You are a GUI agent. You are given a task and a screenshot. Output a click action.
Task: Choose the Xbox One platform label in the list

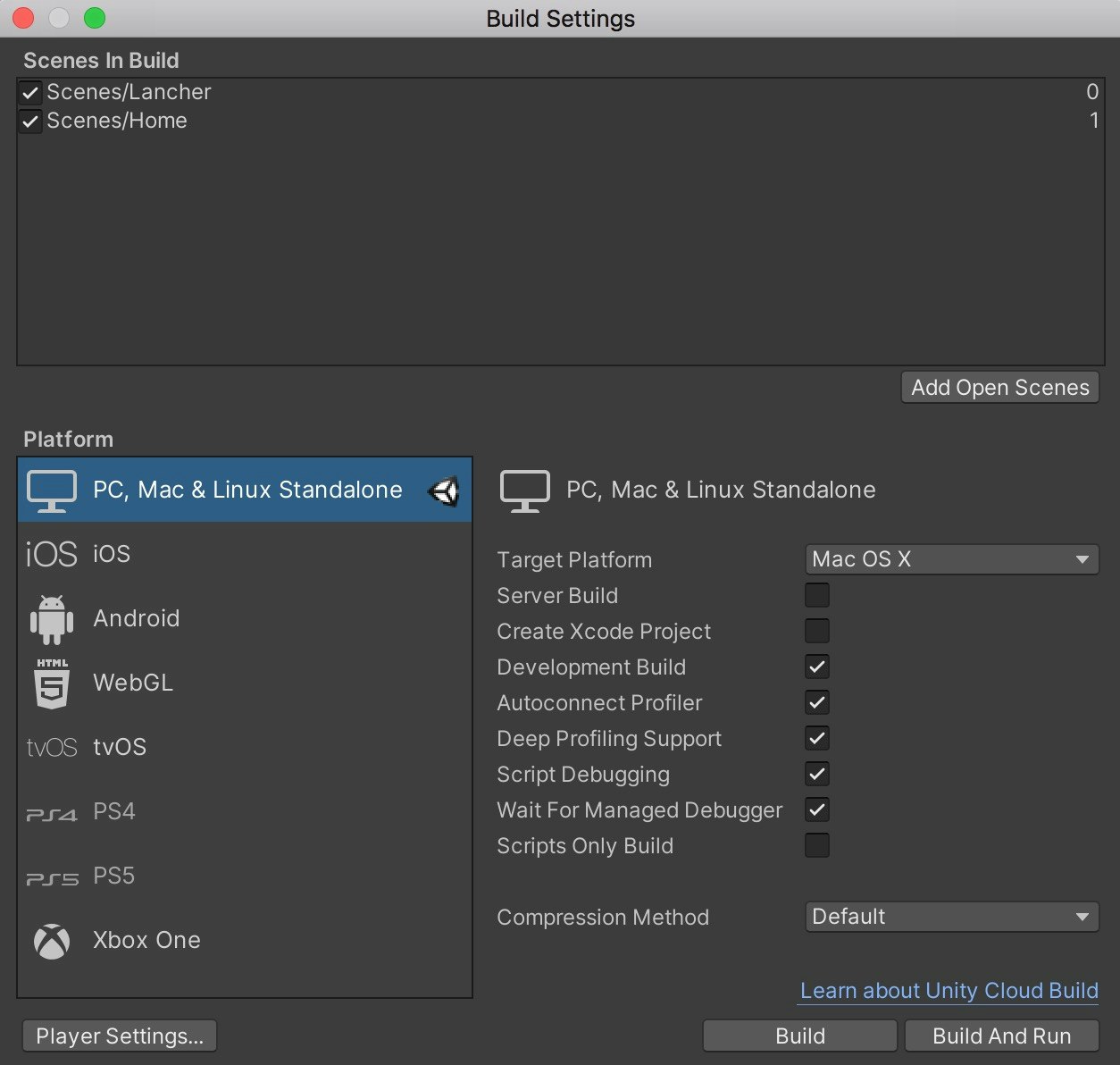click(146, 940)
